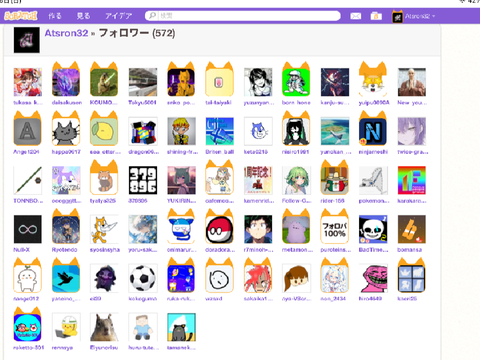
Task: Open the praying monk photo avatar
Action: click(x=412, y=82)
